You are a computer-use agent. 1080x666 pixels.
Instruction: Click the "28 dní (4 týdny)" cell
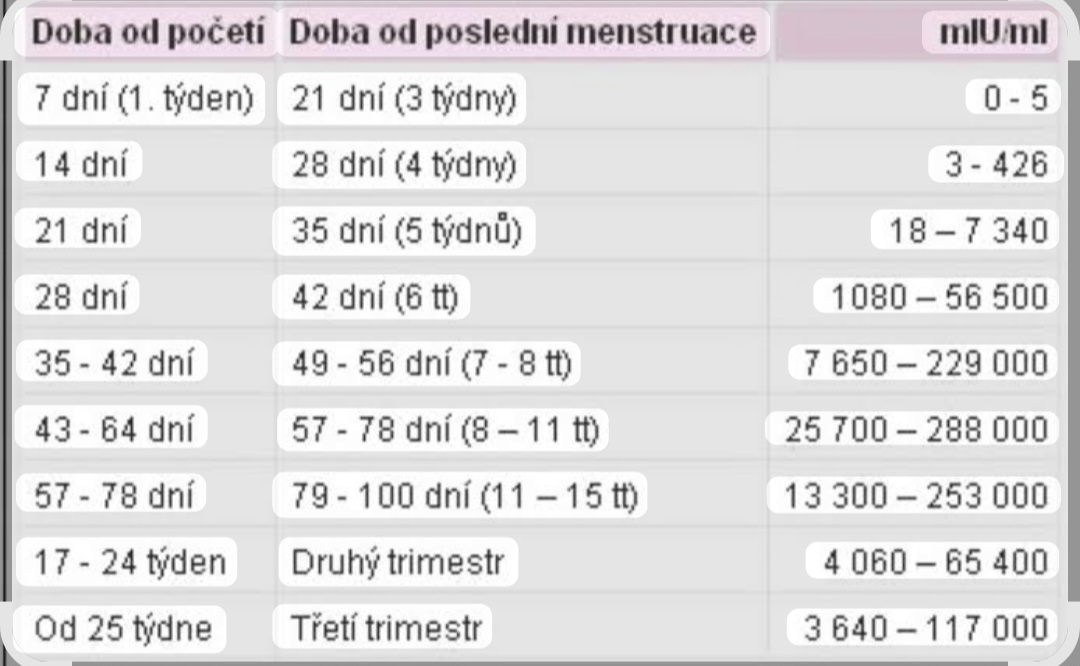coord(403,165)
